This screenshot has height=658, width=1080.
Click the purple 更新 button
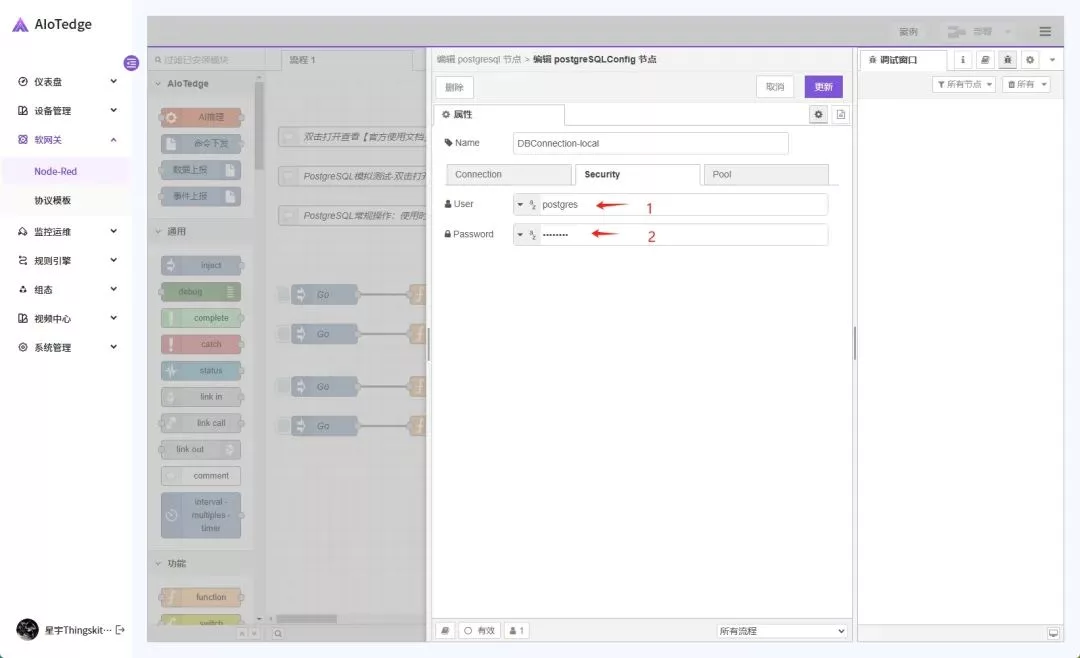[823, 87]
